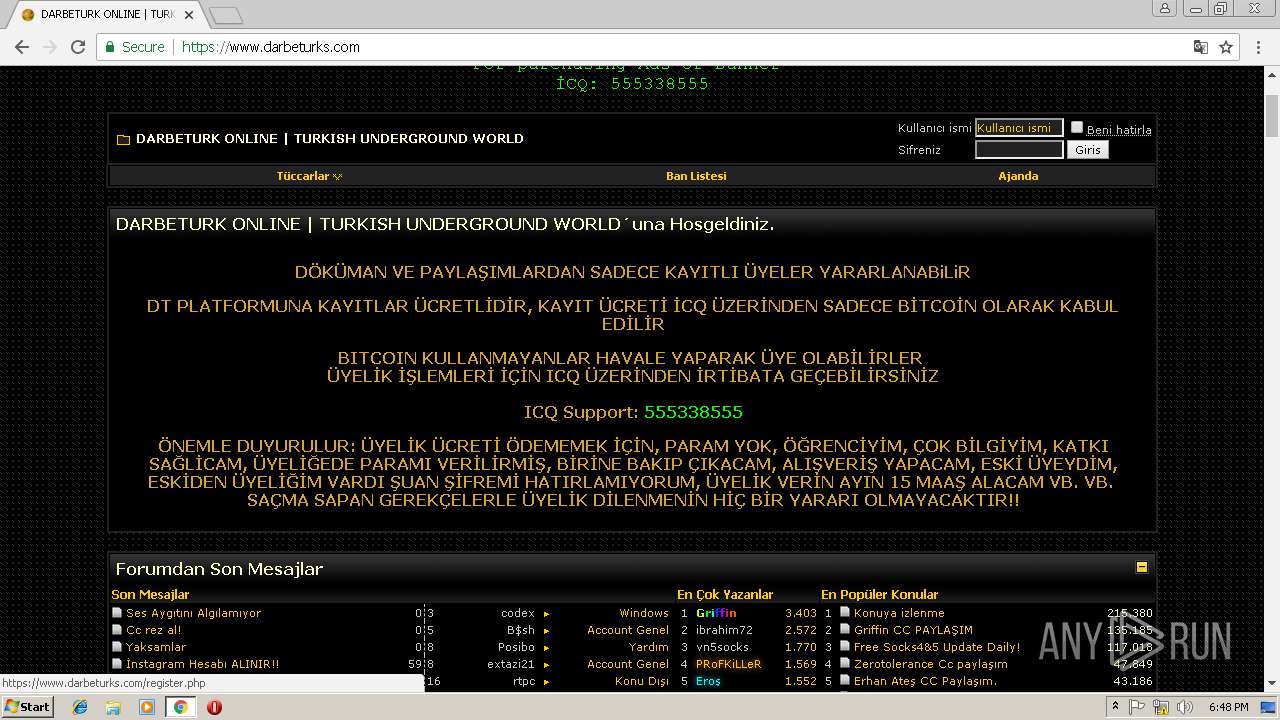1280x720 pixels.
Task: View PRoFKiLLeR's user profile
Action: click(x=728, y=664)
